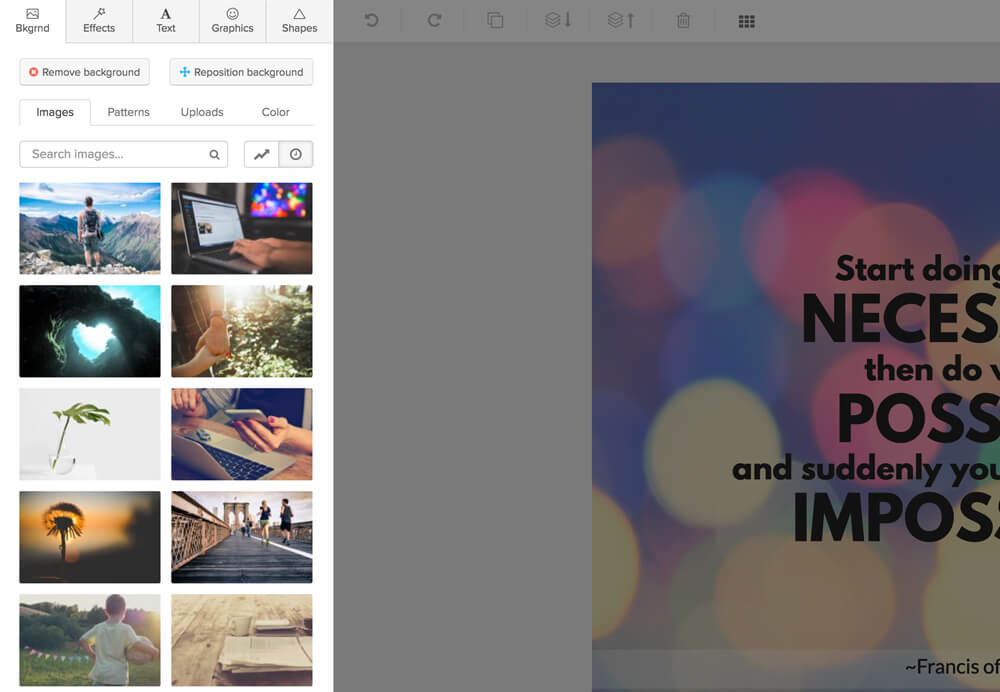Screen dimensions: 1000x692
Task: Sort images by trending
Action: [x=261, y=154]
